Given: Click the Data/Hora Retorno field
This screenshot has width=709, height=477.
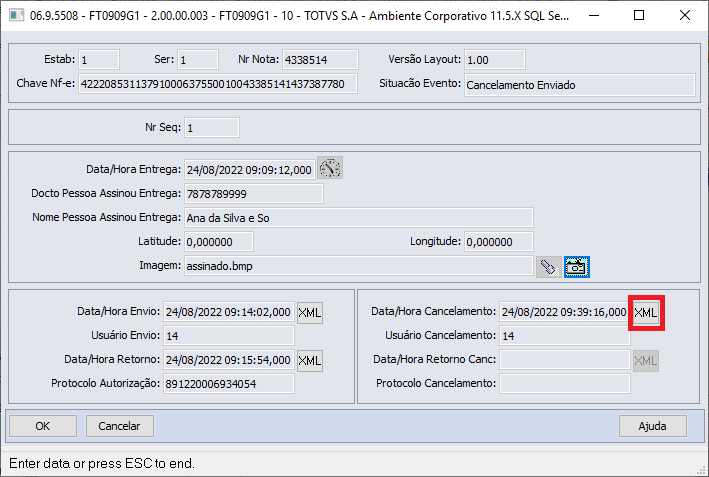Looking at the screenshot, I should click(x=229, y=360).
